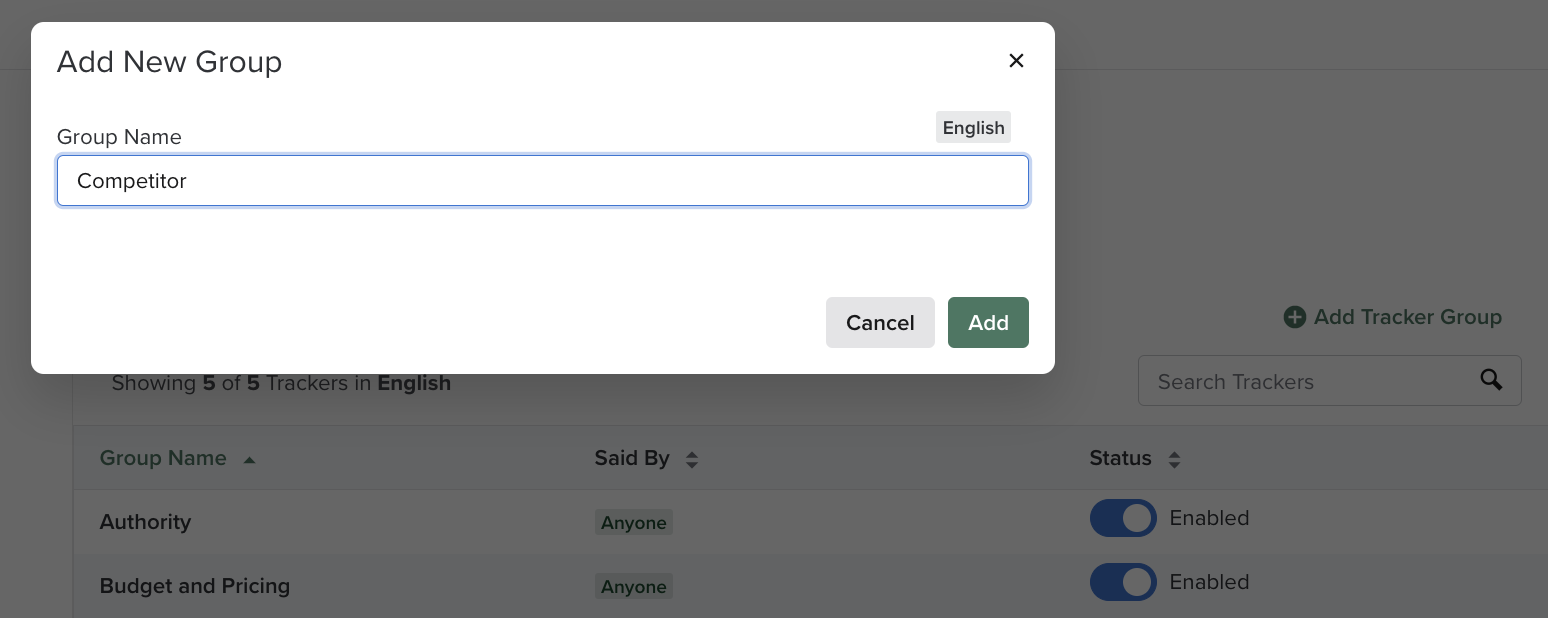
Task: Select the Group Name column header
Action: pos(163,458)
